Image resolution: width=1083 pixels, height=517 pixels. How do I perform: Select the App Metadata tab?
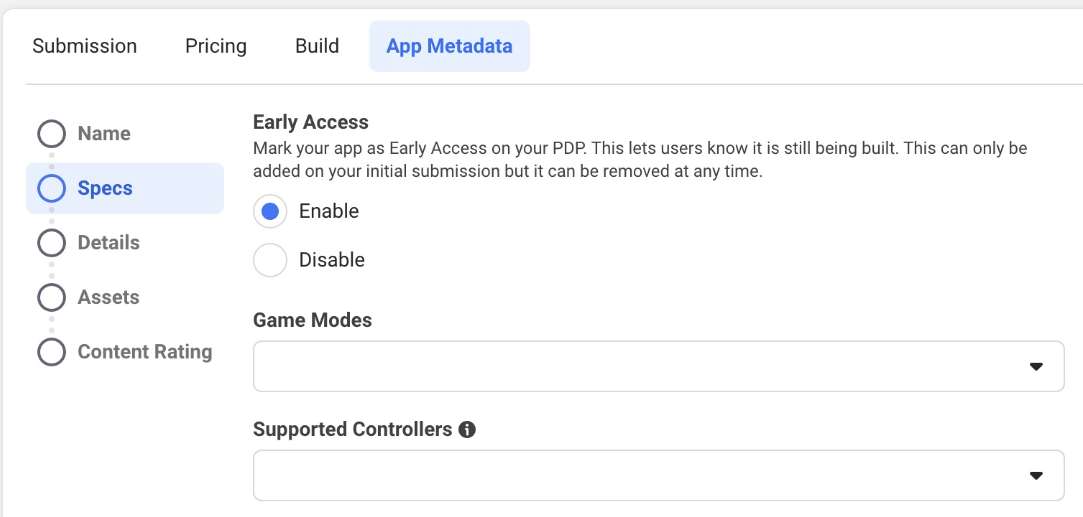click(450, 46)
